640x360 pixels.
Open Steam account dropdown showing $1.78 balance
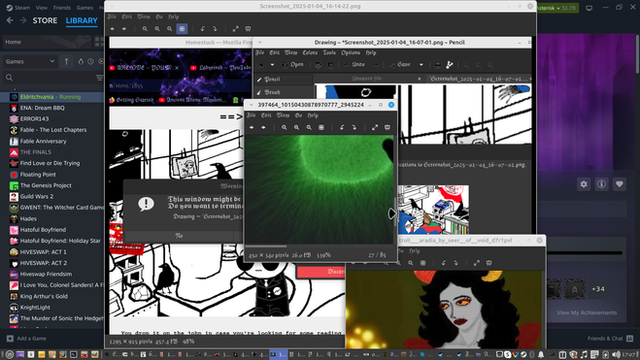point(558,8)
